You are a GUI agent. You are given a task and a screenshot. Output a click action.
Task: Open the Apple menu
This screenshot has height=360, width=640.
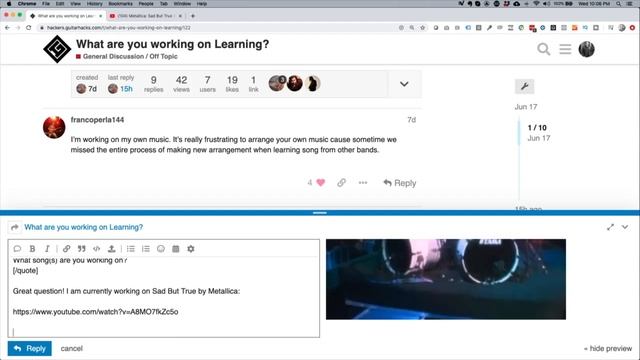coord(9,4)
